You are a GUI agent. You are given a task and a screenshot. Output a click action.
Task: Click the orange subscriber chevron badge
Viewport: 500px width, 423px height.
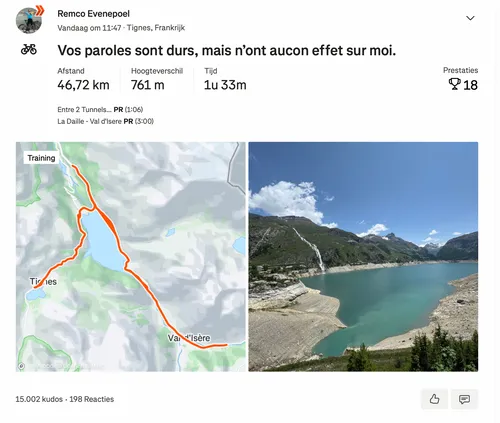40,10
